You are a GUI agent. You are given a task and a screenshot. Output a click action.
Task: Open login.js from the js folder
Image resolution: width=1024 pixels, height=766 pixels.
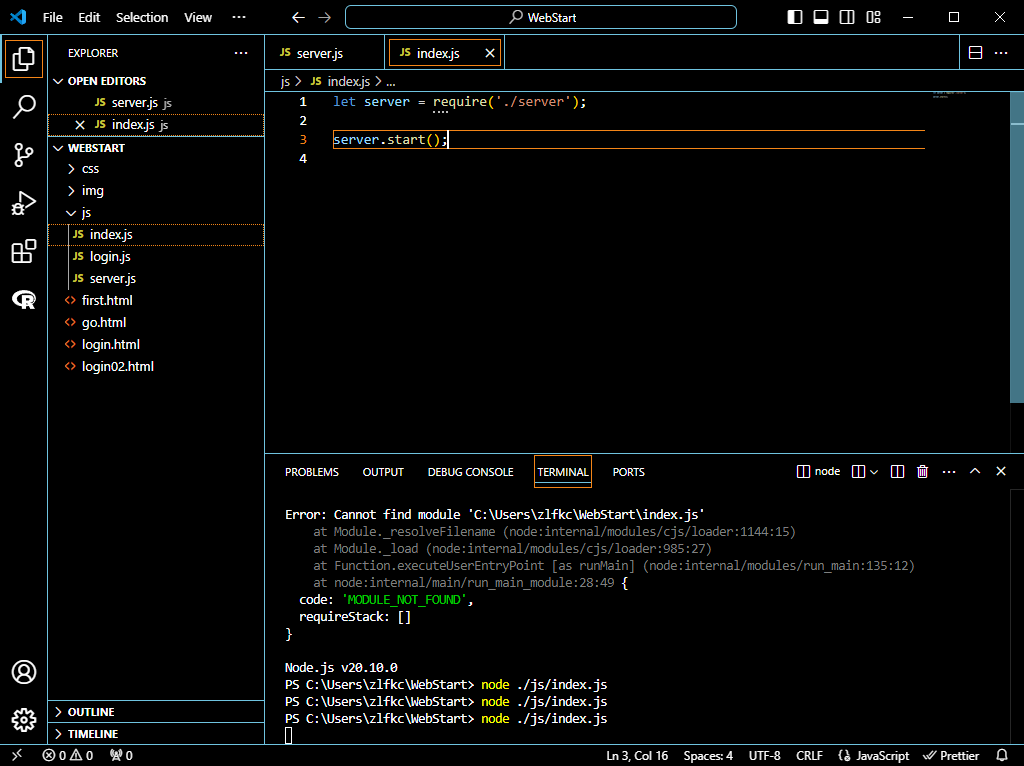click(x=156, y=257)
